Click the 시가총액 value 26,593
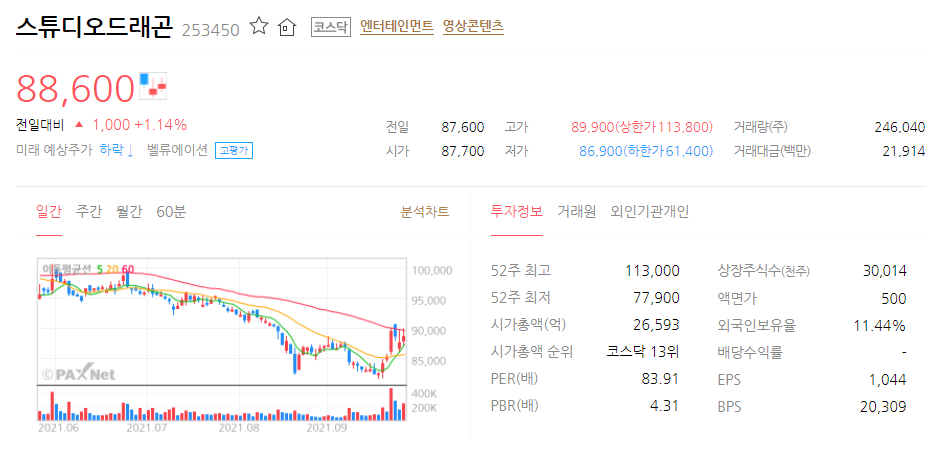 [657, 325]
